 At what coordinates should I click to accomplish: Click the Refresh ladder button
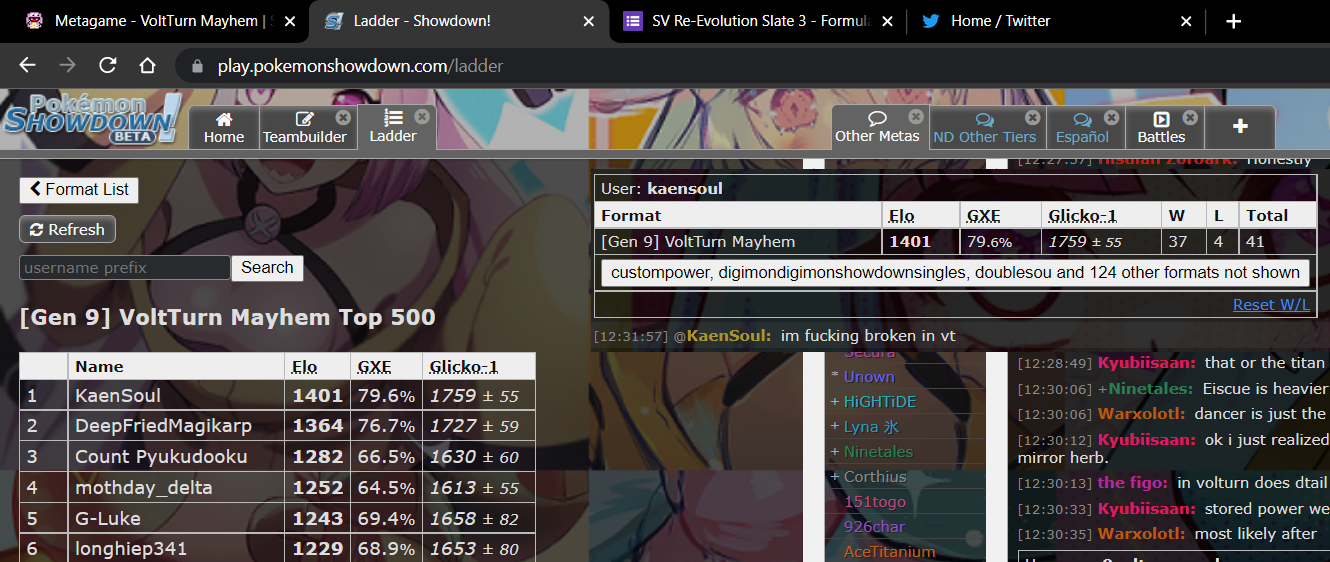(x=68, y=229)
